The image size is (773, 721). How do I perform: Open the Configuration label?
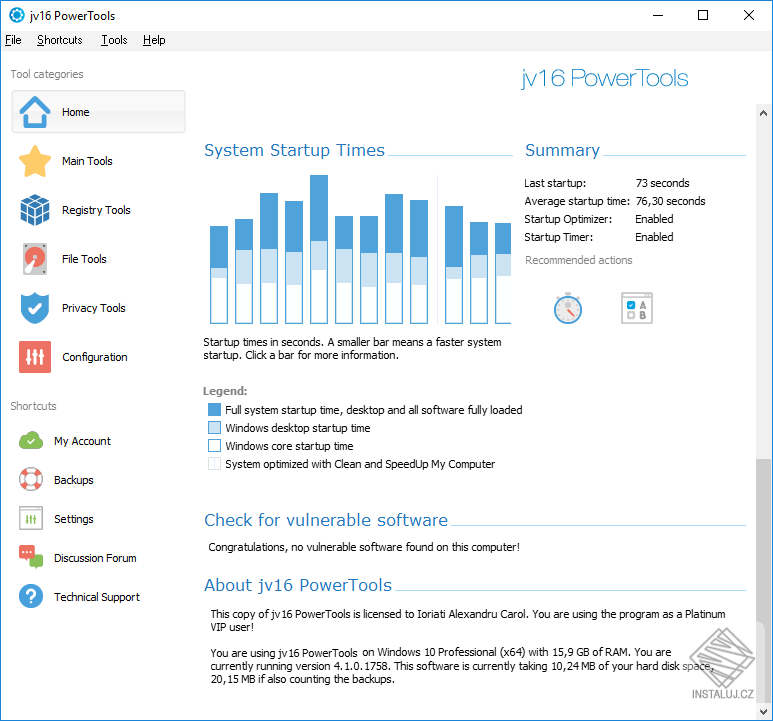click(95, 357)
